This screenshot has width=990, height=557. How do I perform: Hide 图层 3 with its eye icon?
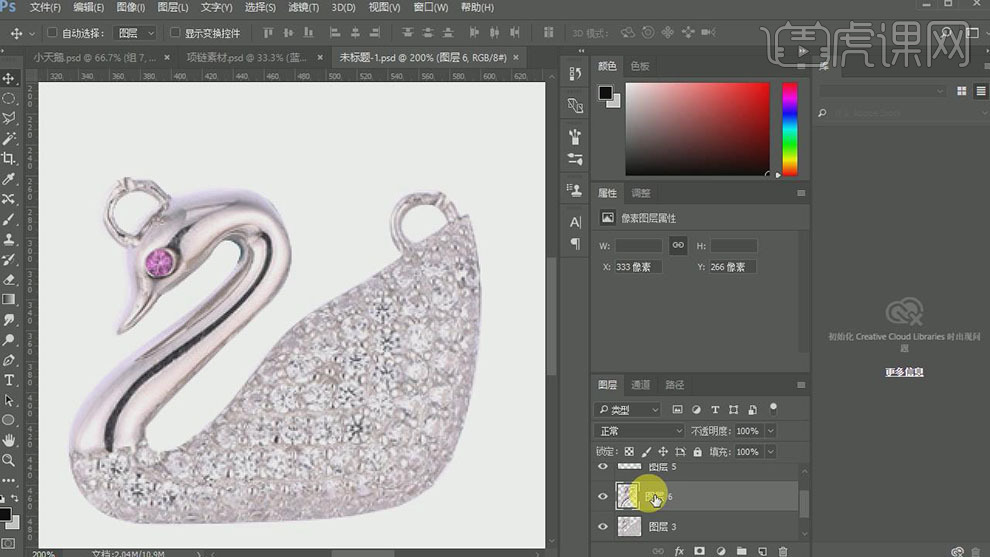603,526
